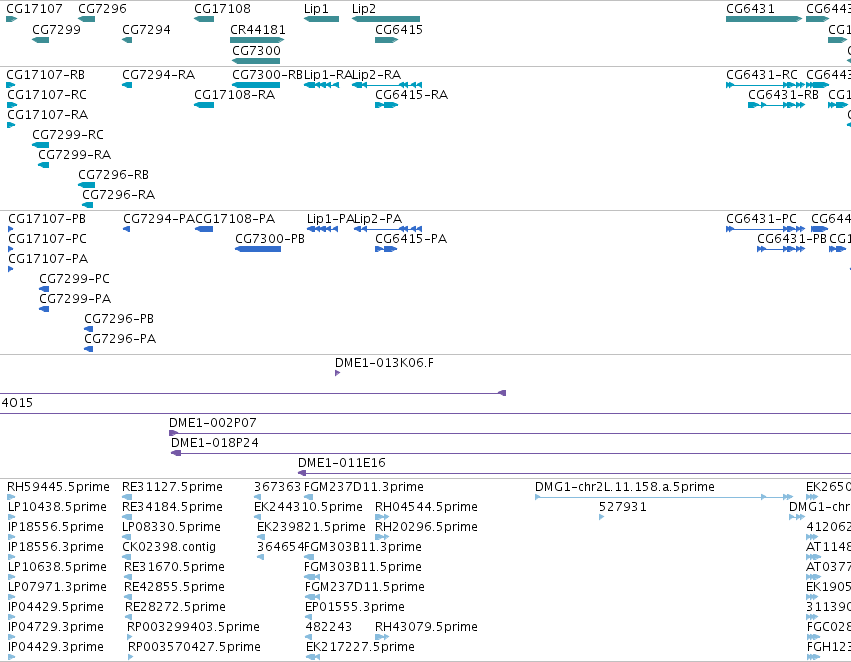This screenshot has height=662, width=851.
Task: Select the EK244310.5prime label
Action: [308, 507]
